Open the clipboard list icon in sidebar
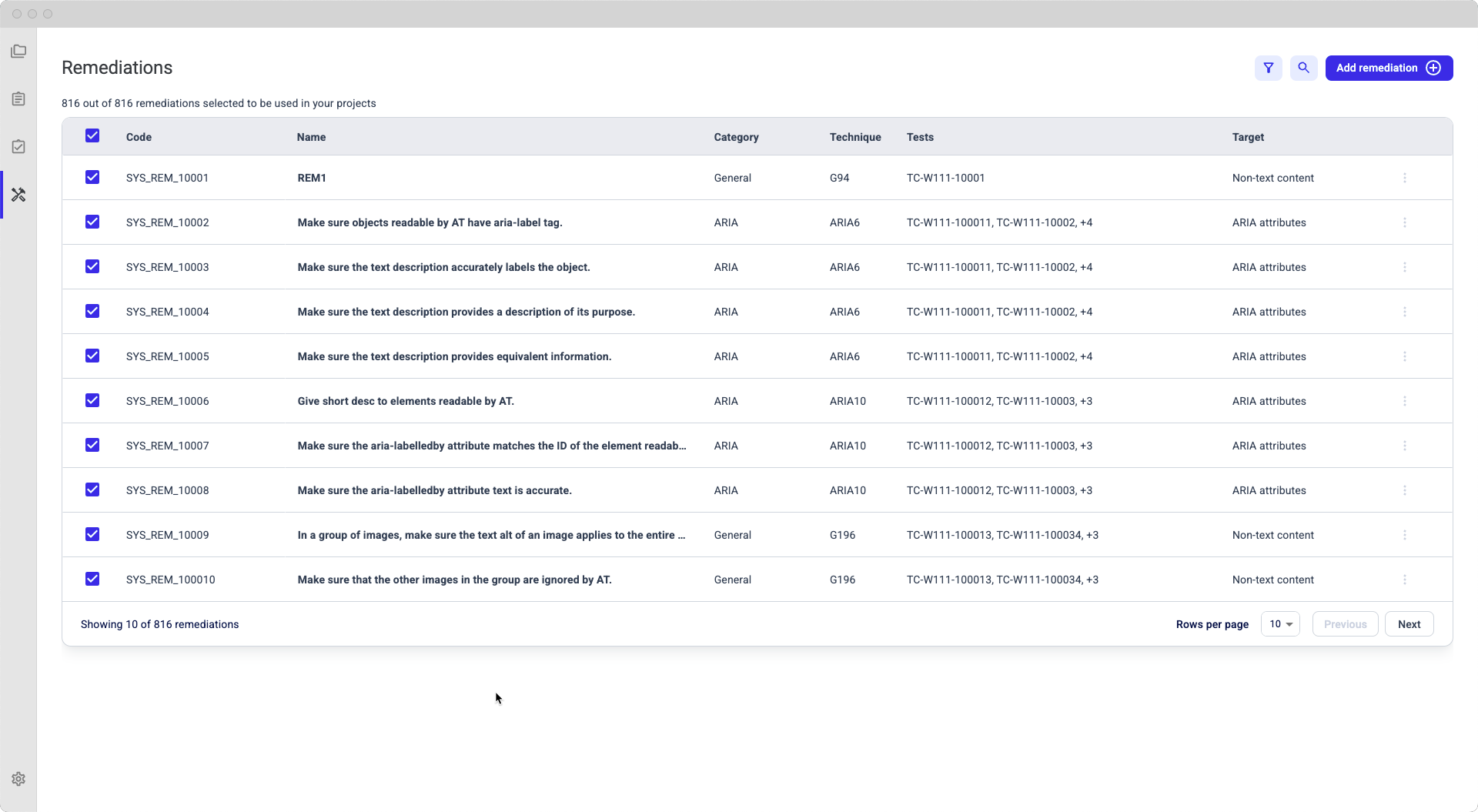Screen dimensions: 1478x812 click(18, 99)
